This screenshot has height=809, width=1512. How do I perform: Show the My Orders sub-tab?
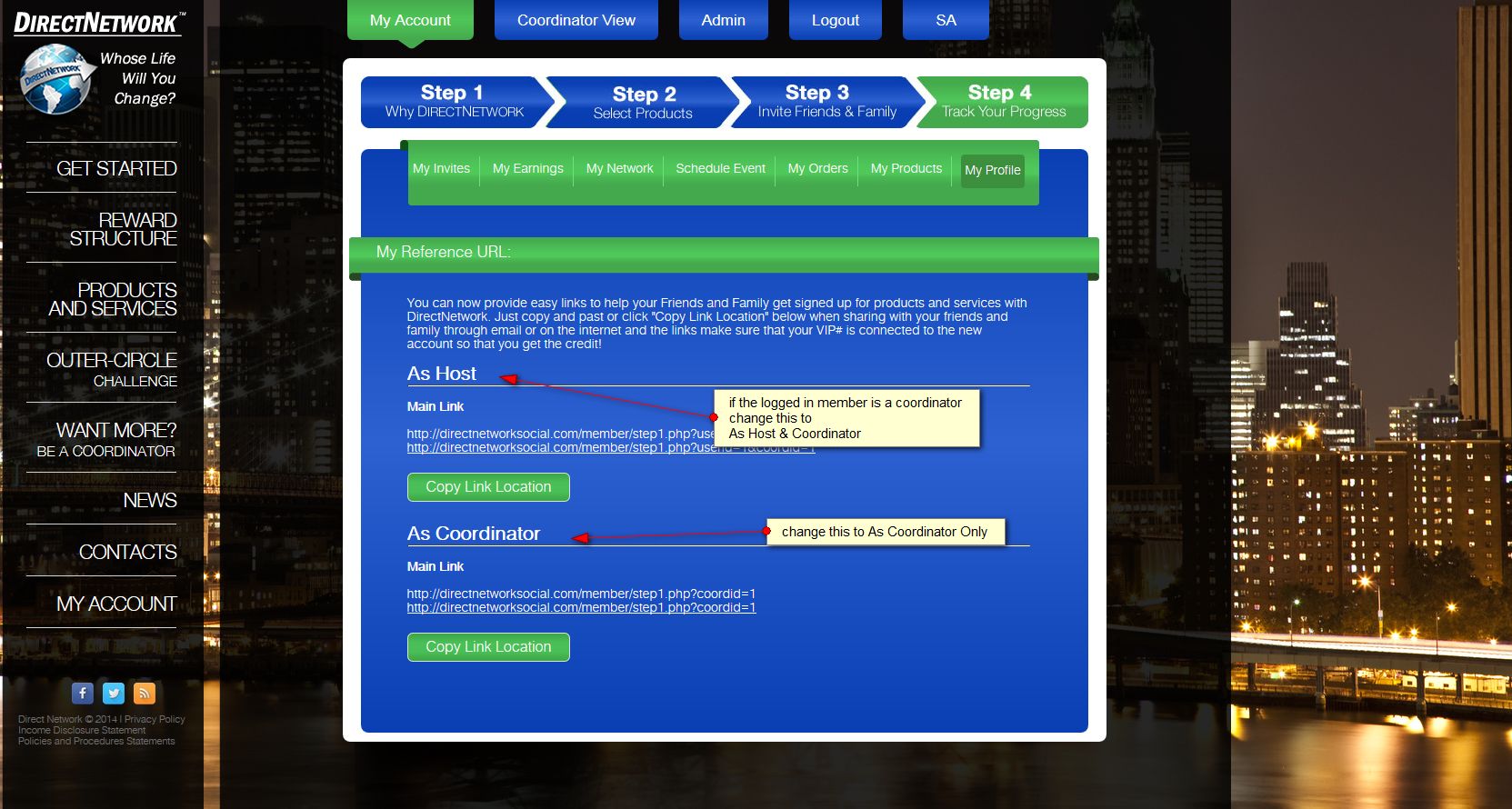818,168
